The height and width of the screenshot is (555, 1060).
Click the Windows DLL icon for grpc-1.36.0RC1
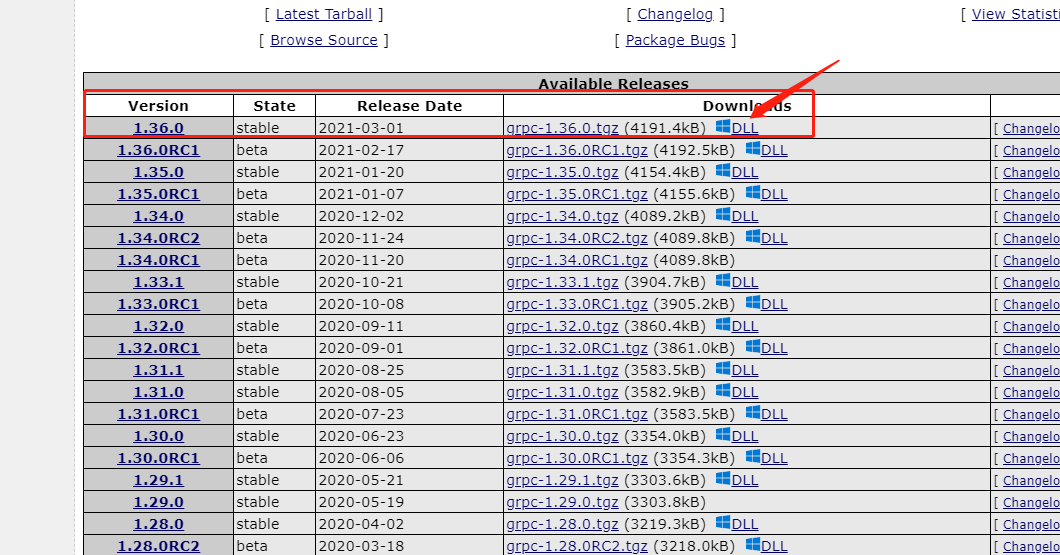(x=752, y=149)
